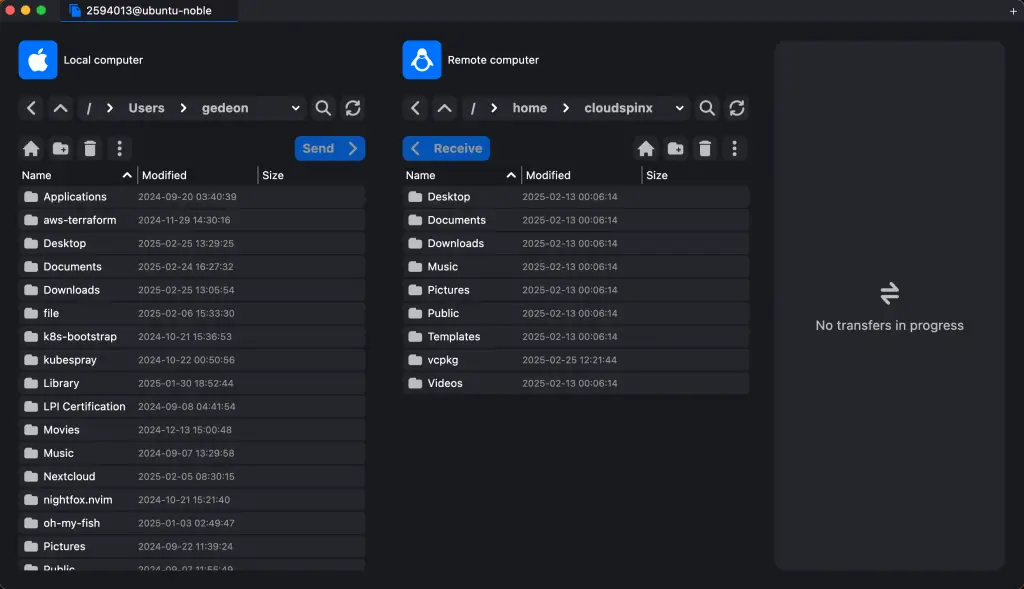Open remote pane more options menu

point(735,149)
